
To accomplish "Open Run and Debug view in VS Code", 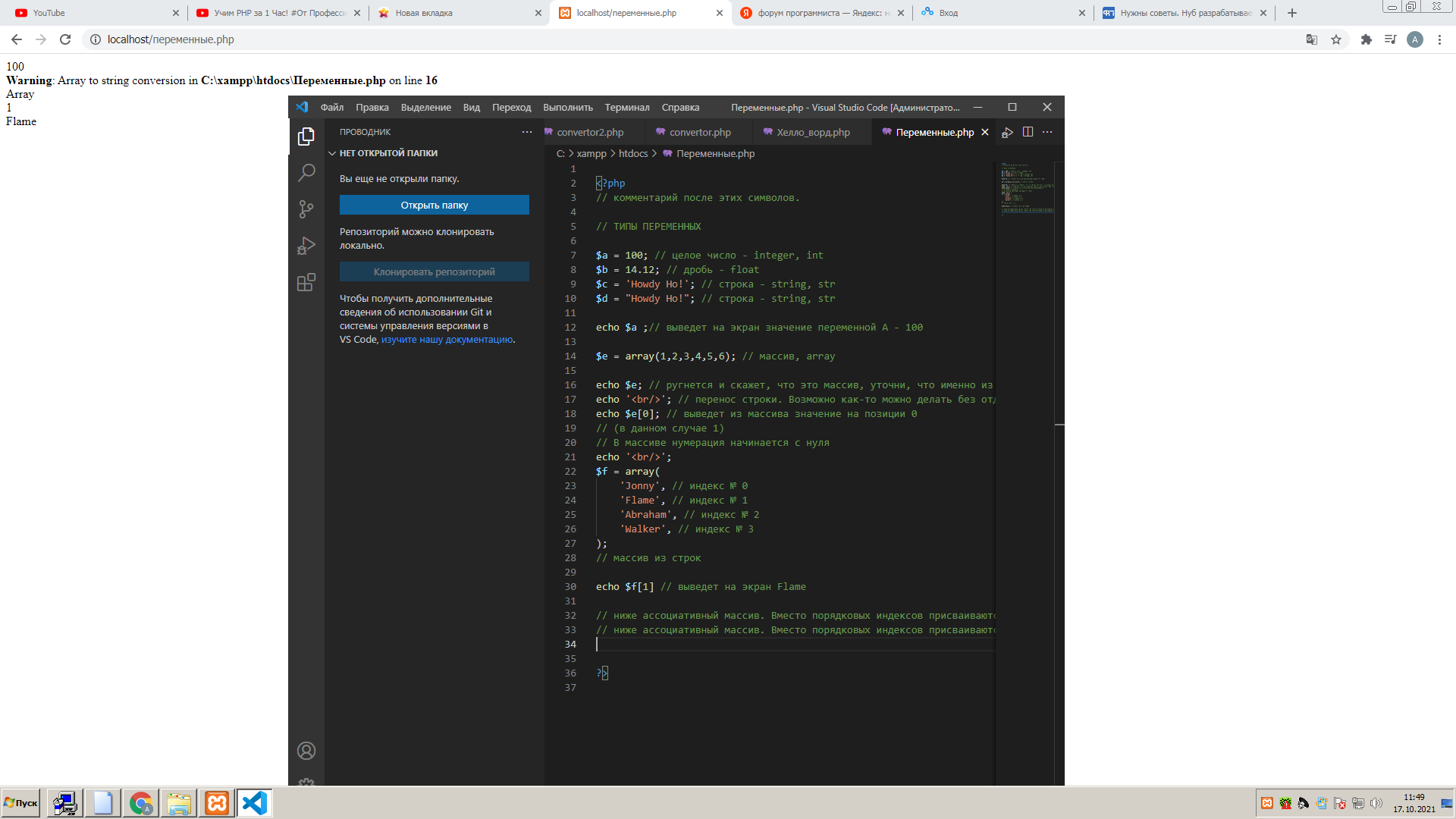I will pyautogui.click(x=306, y=246).
